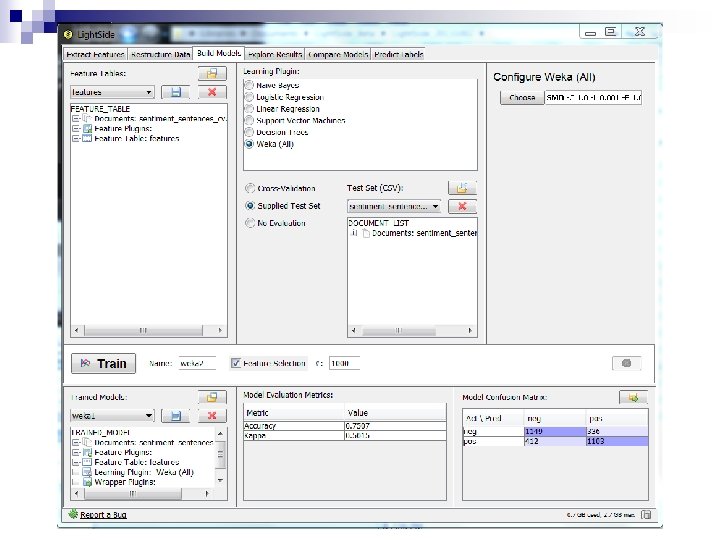Toggle the Feature Selection checkbox
This screenshot has height=540, width=720.
[x=236, y=363]
